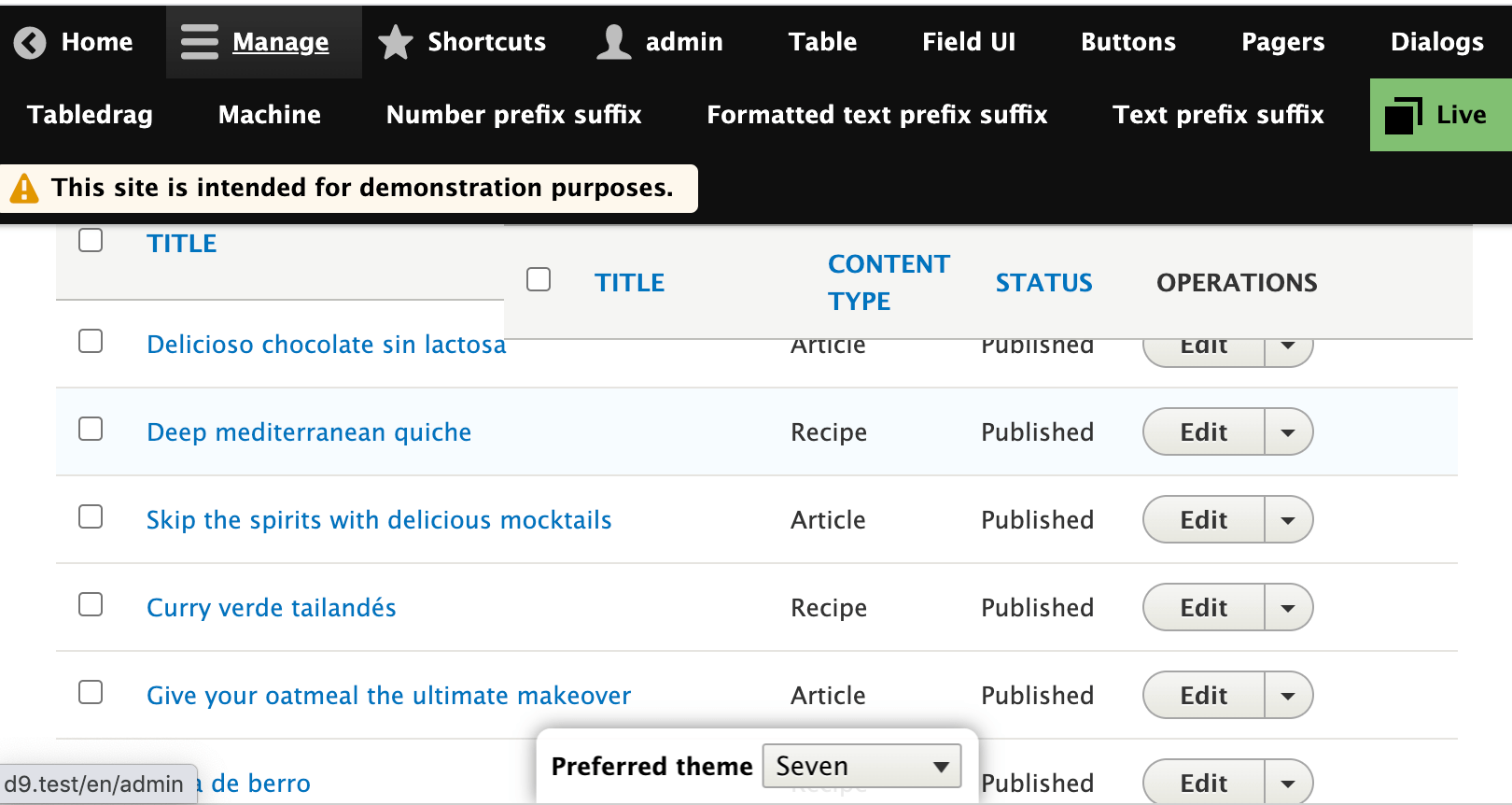Open Give your oatmeal the ultimate makeover
Viewport: 1512px width, 805px height.
[388, 696]
